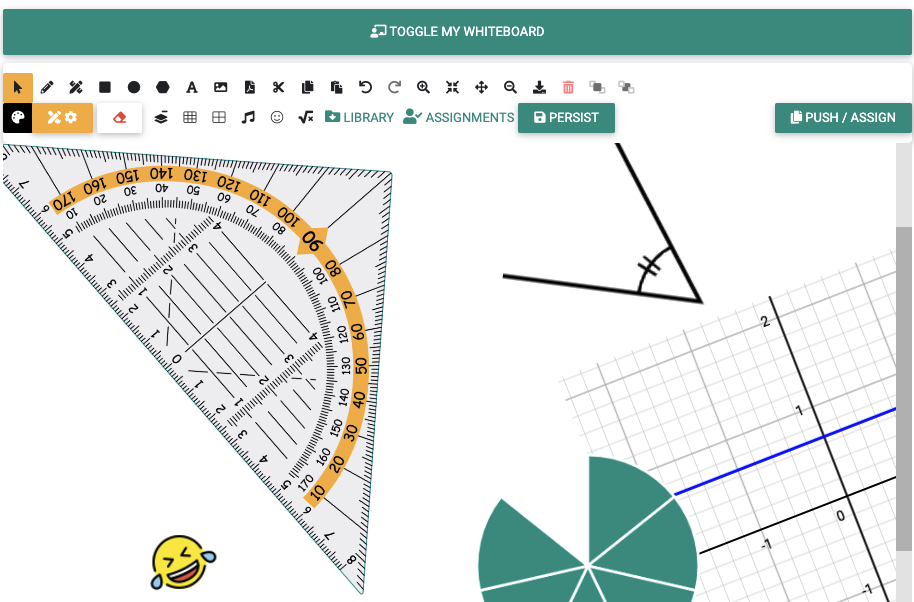Undo the last action
This screenshot has height=602, width=914.
coord(365,87)
